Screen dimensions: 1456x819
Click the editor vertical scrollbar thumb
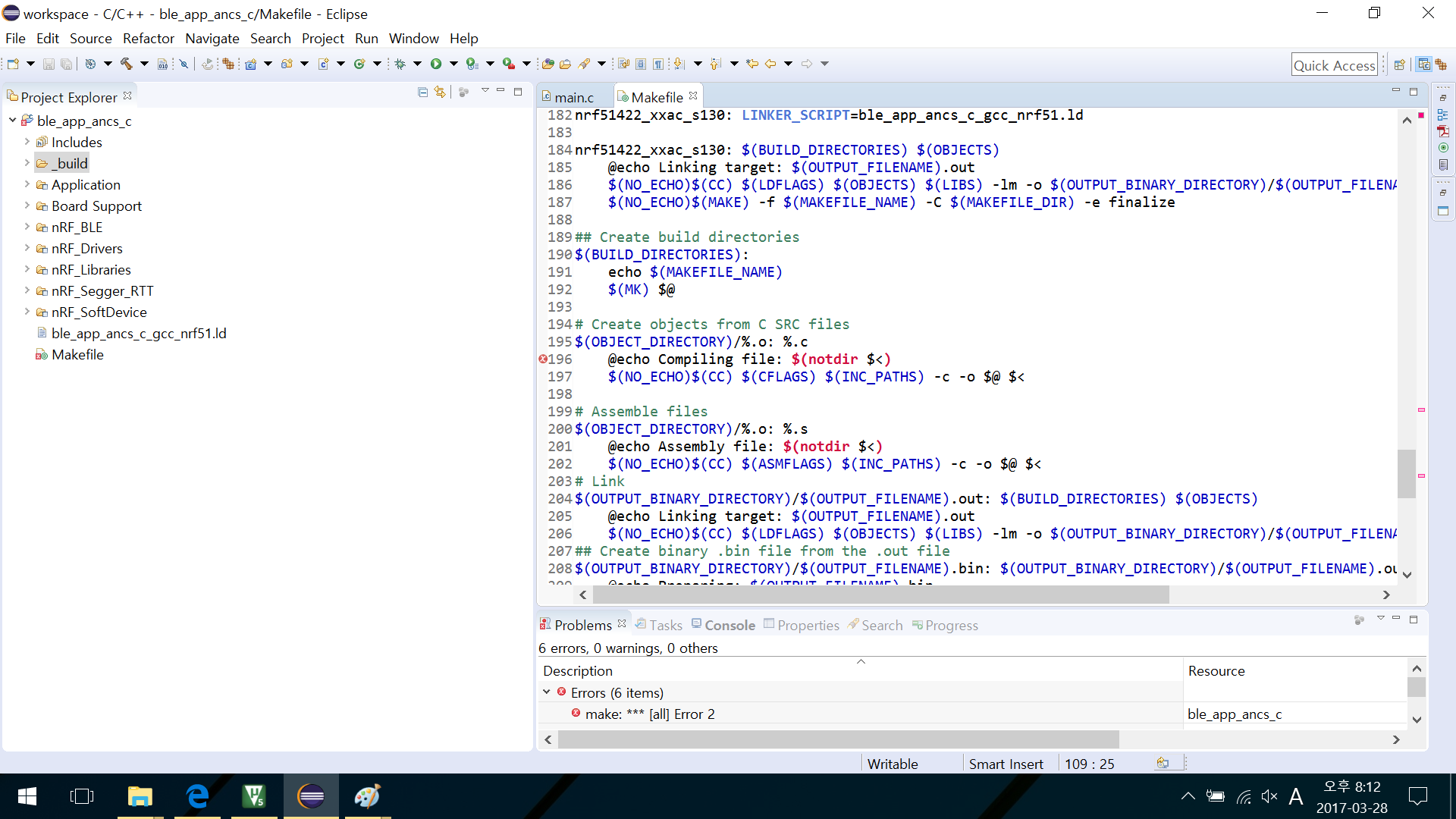[1407, 474]
